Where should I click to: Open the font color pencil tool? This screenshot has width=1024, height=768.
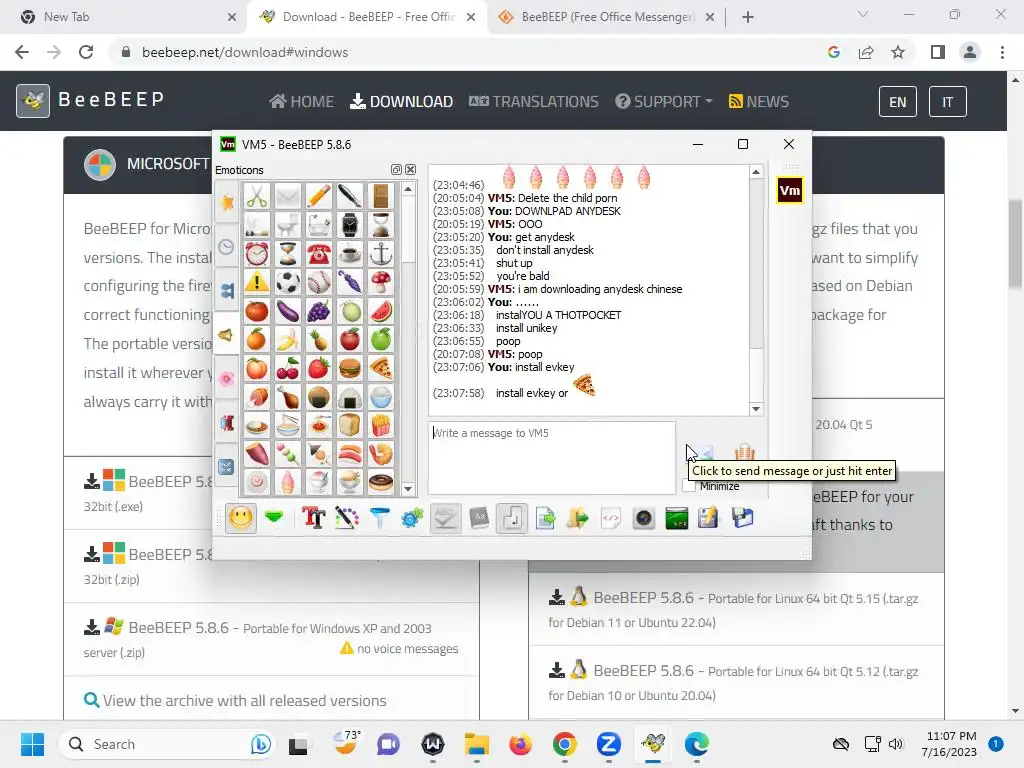[347, 519]
